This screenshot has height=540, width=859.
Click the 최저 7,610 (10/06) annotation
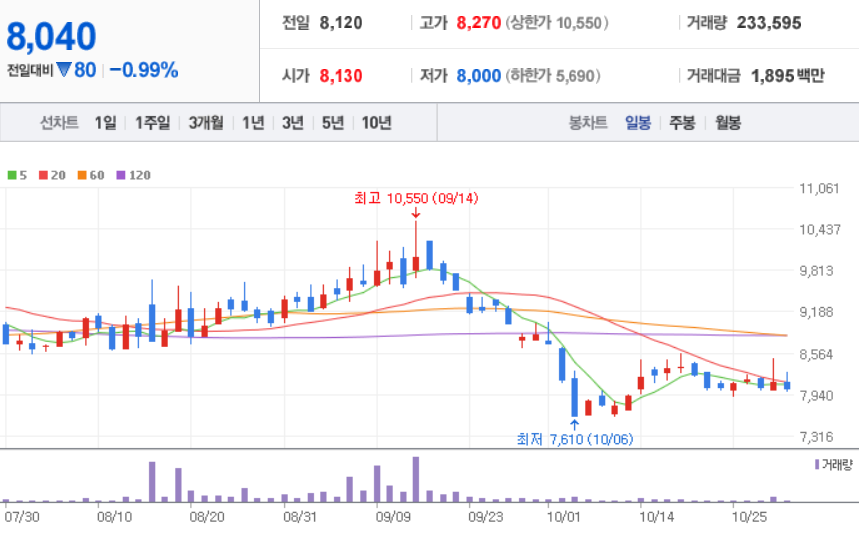click(575, 439)
